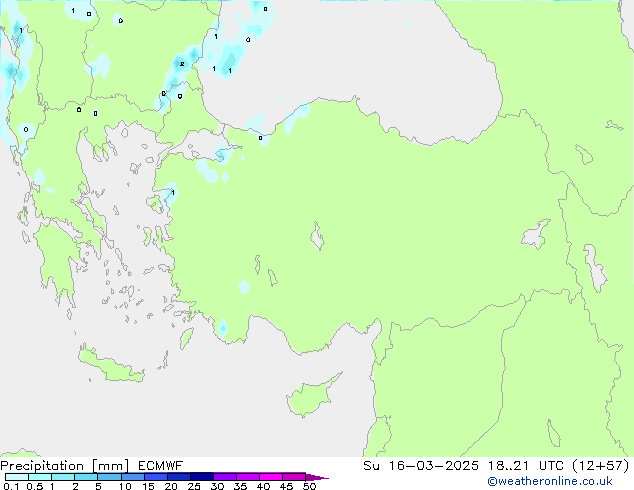This screenshot has width=634, height=490.
Task: Click Lake Van in eastern Turkey
Action: (x=537, y=234)
